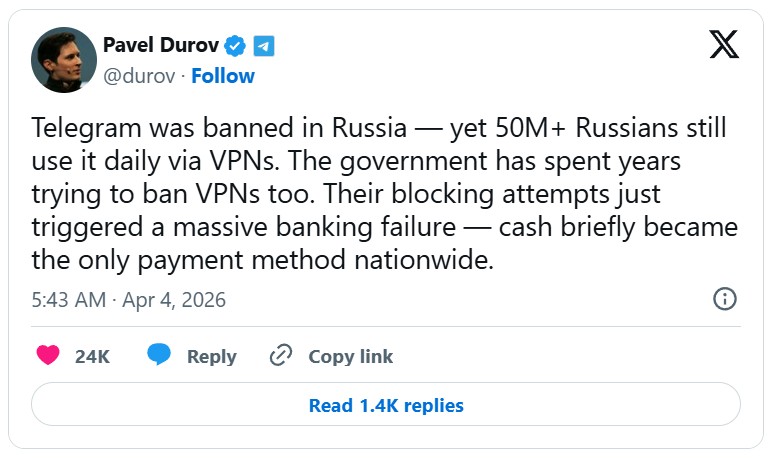Click the info circle icon

pyautogui.click(x=725, y=299)
